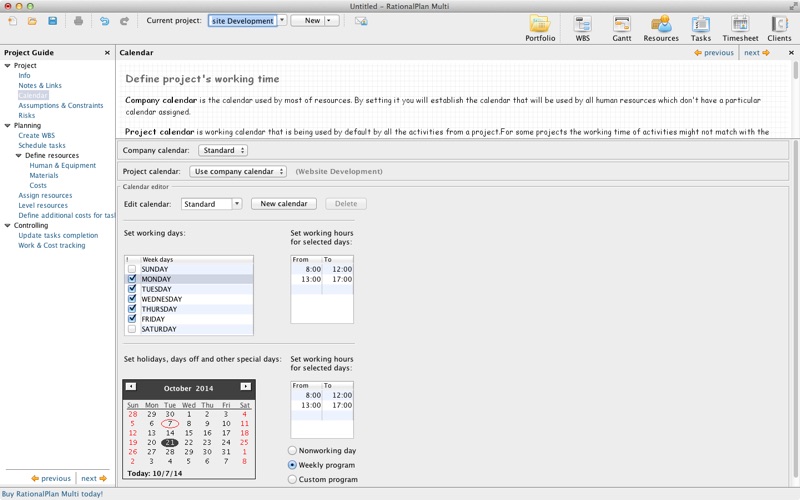Click the email envelope icon in toolbar
This screenshot has width=800, height=500.
pyautogui.click(x=361, y=21)
